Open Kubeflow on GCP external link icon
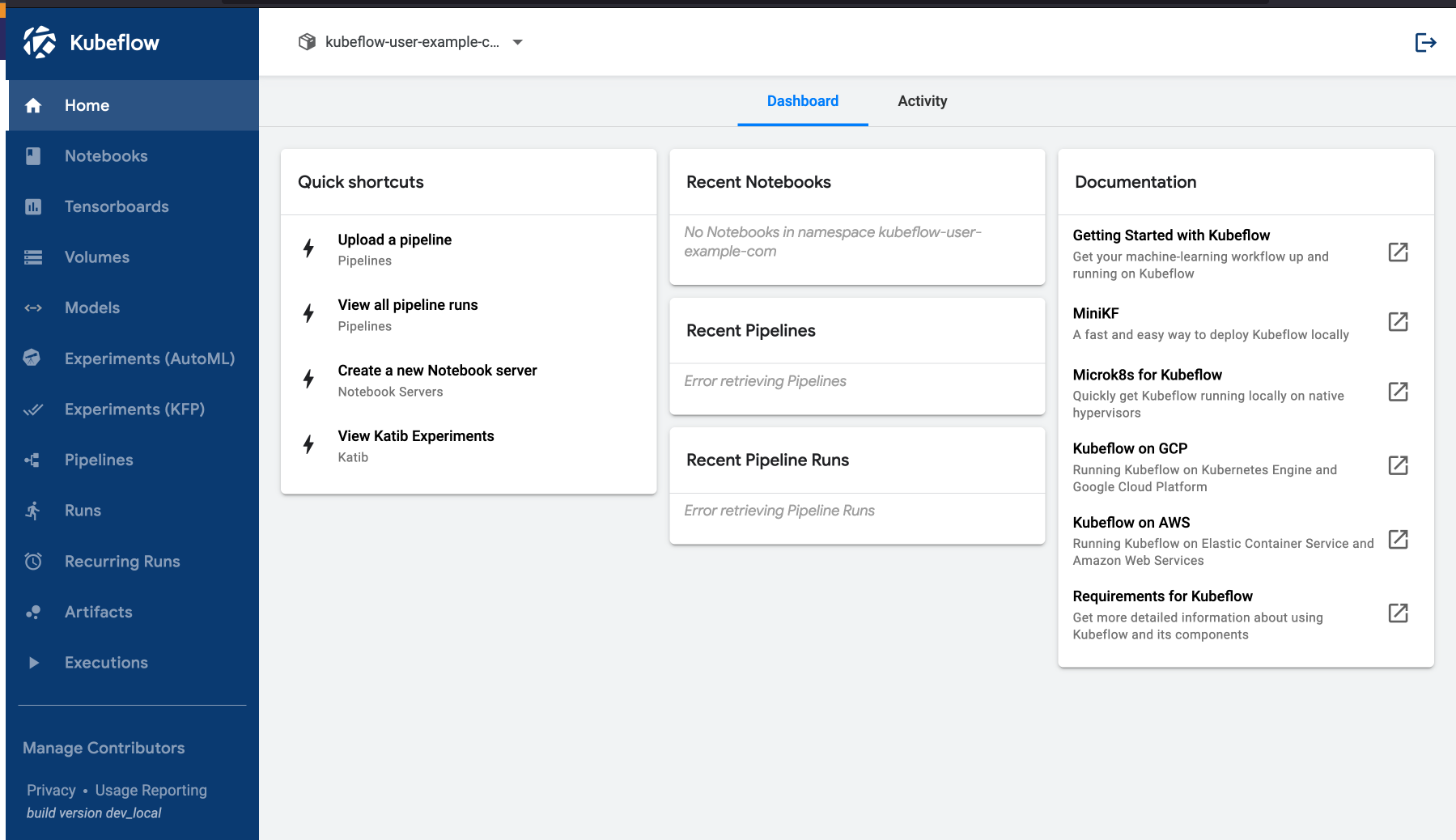The width and height of the screenshot is (1456, 840). pyautogui.click(x=1398, y=465)
